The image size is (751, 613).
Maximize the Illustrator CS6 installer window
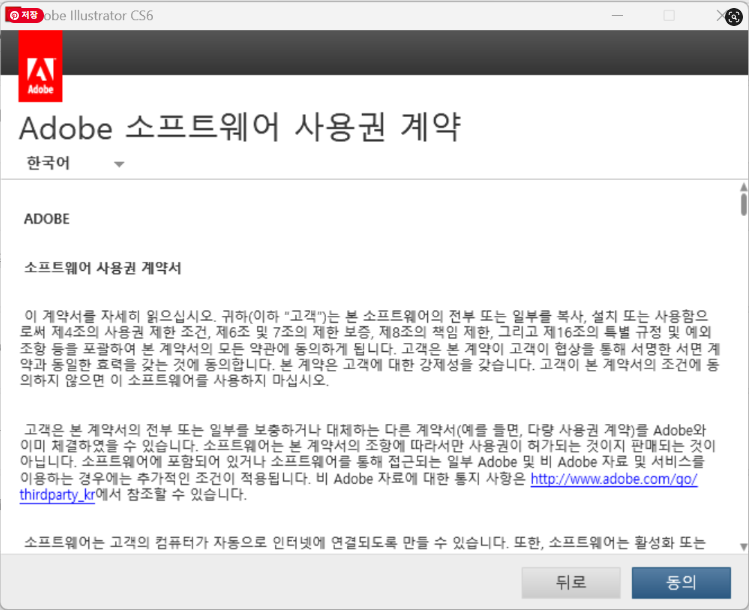670,16
